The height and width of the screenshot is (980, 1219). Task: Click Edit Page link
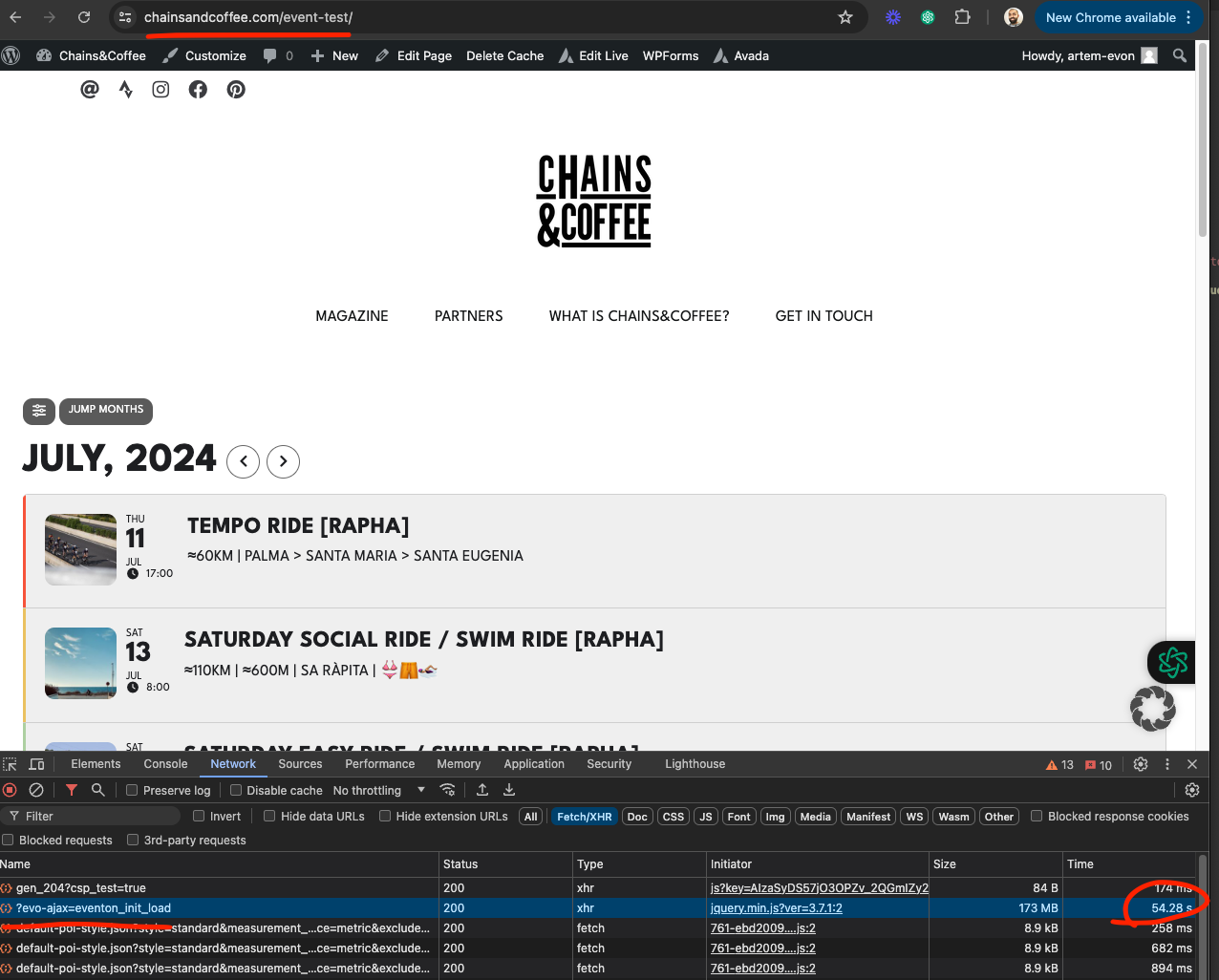click(414, 55)
